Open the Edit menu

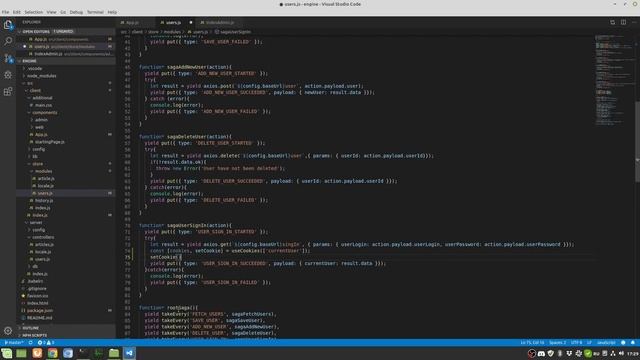(17, 12)
